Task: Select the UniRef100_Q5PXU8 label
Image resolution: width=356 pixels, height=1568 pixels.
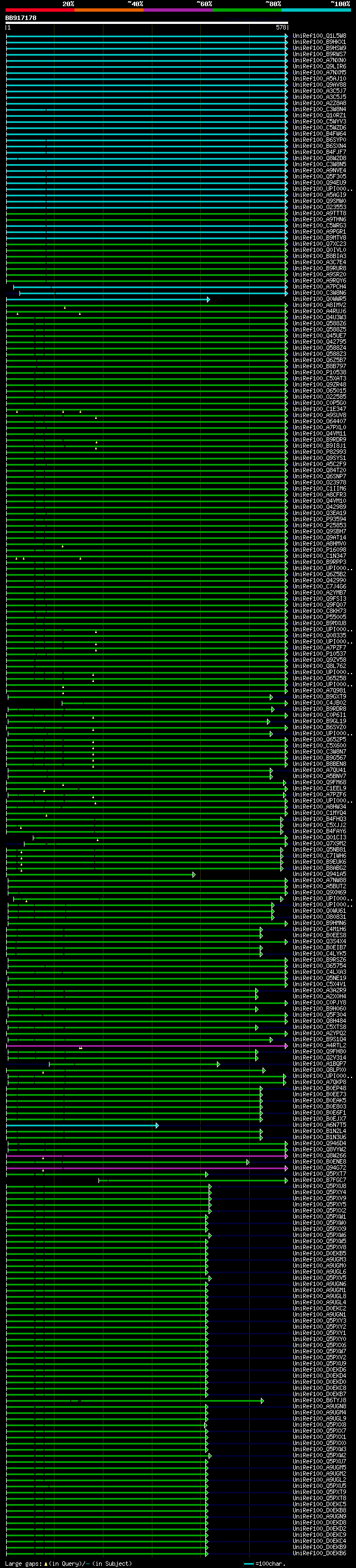Action: click(x=319, y=1186)
